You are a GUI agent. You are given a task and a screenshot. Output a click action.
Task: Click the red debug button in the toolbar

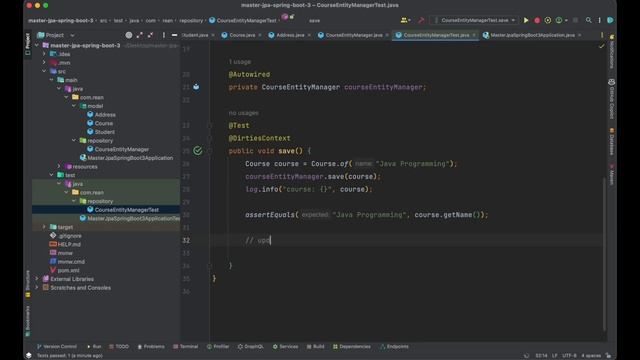[537, 20]
